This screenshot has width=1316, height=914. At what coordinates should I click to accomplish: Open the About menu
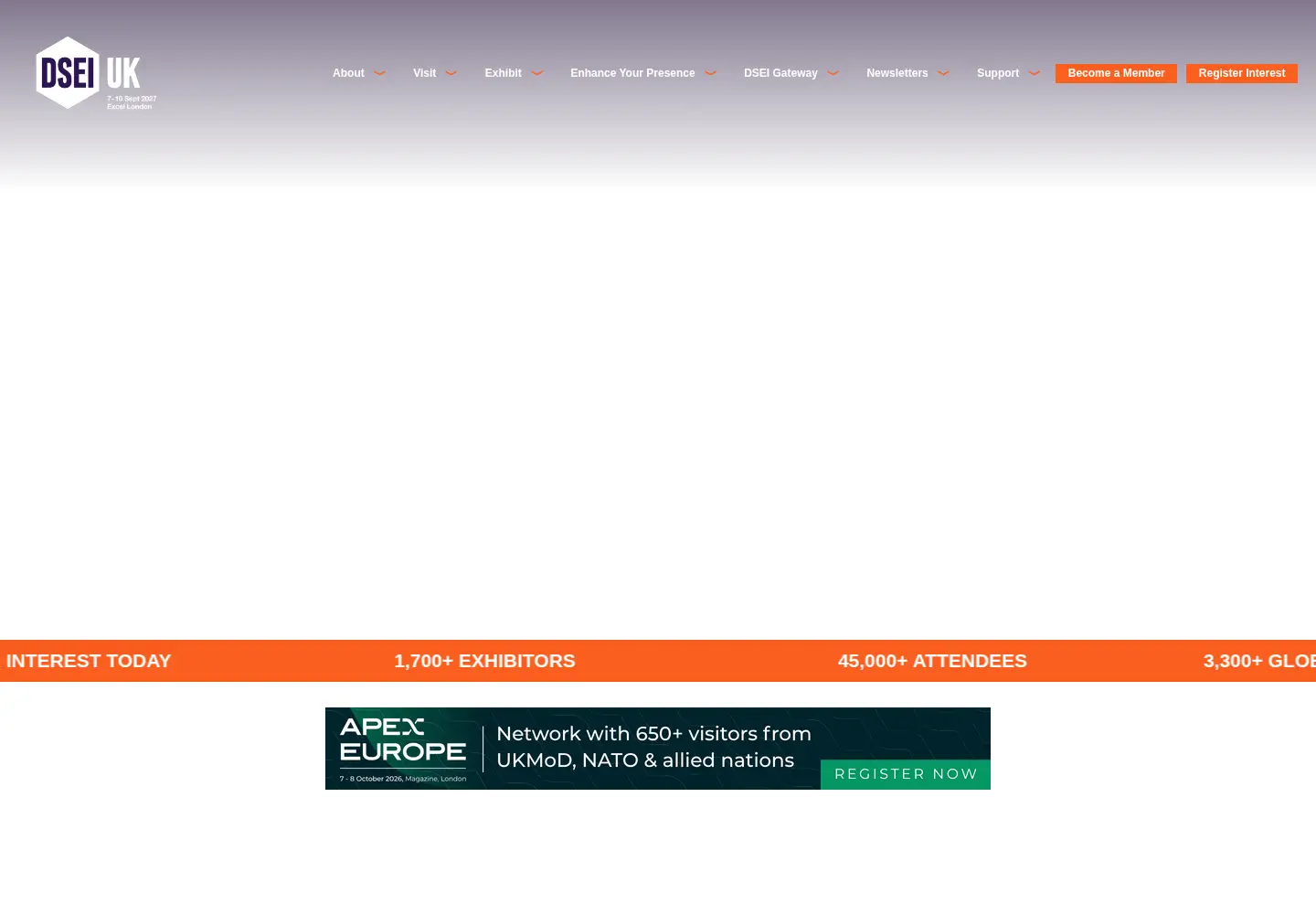tap(348, 73)
